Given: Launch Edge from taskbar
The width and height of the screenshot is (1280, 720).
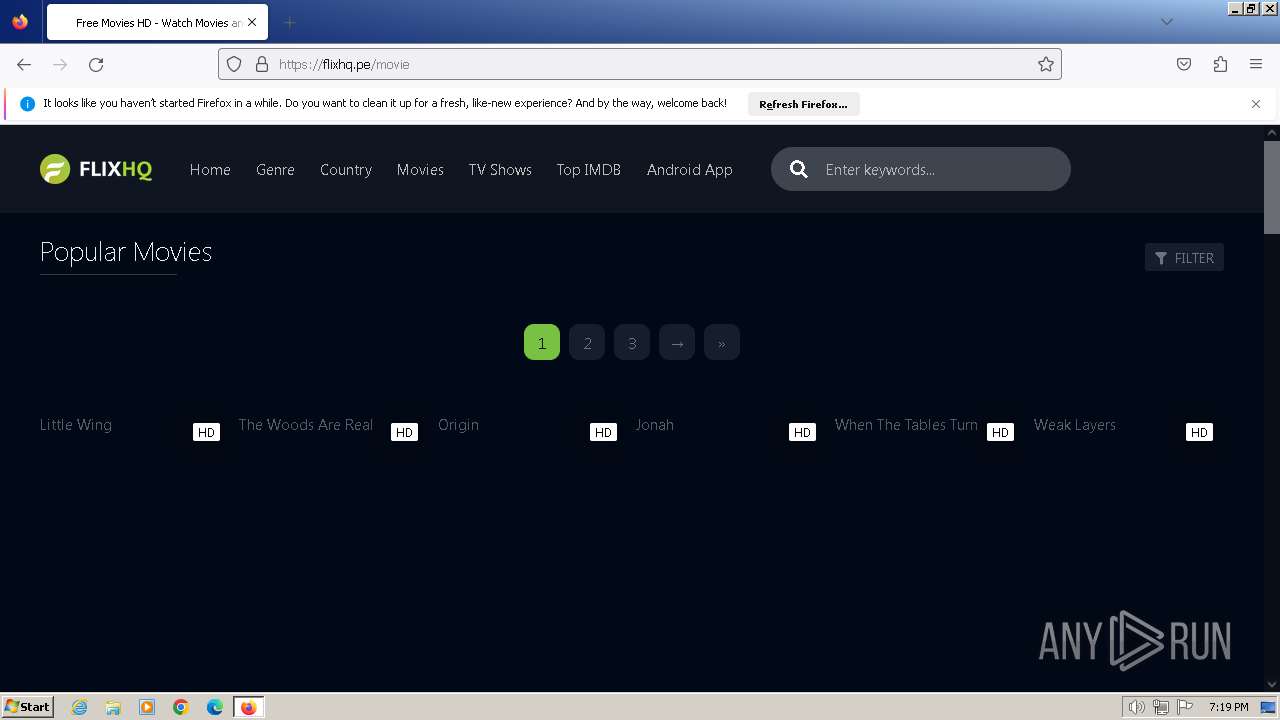Looking at the screenshot, I should point(215,707).
